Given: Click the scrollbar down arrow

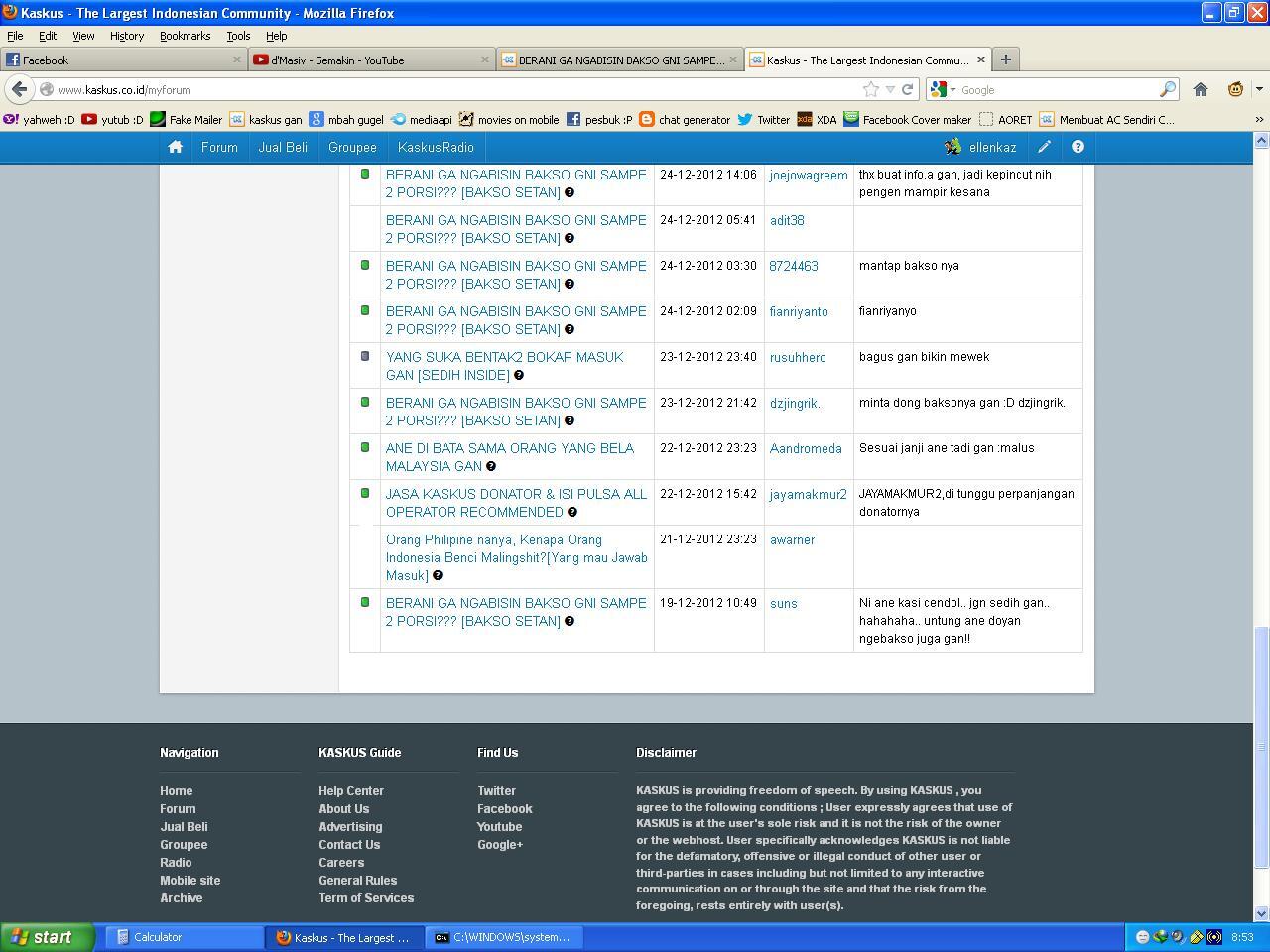Looking at the screenshot, I should coord(1262,914).
